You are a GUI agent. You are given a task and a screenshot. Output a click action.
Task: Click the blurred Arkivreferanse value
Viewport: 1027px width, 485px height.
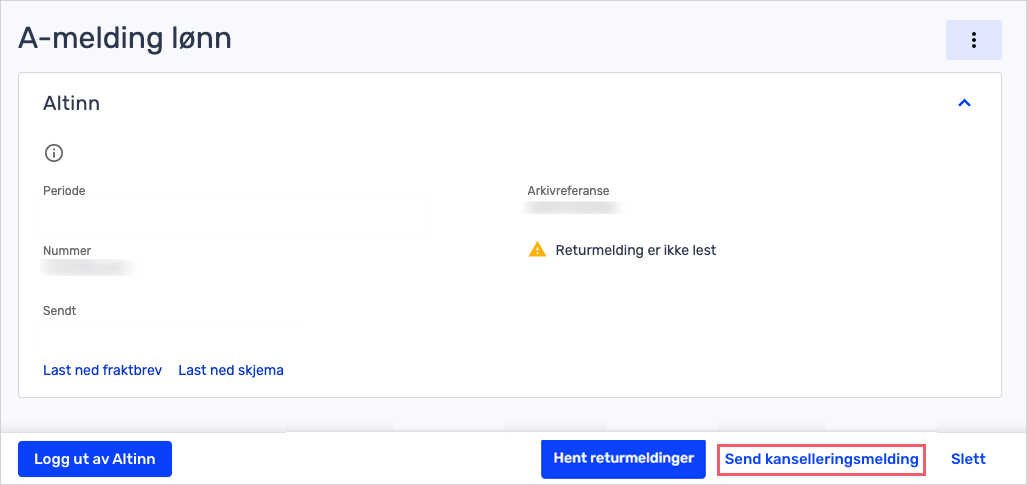[x=573, y=208]
